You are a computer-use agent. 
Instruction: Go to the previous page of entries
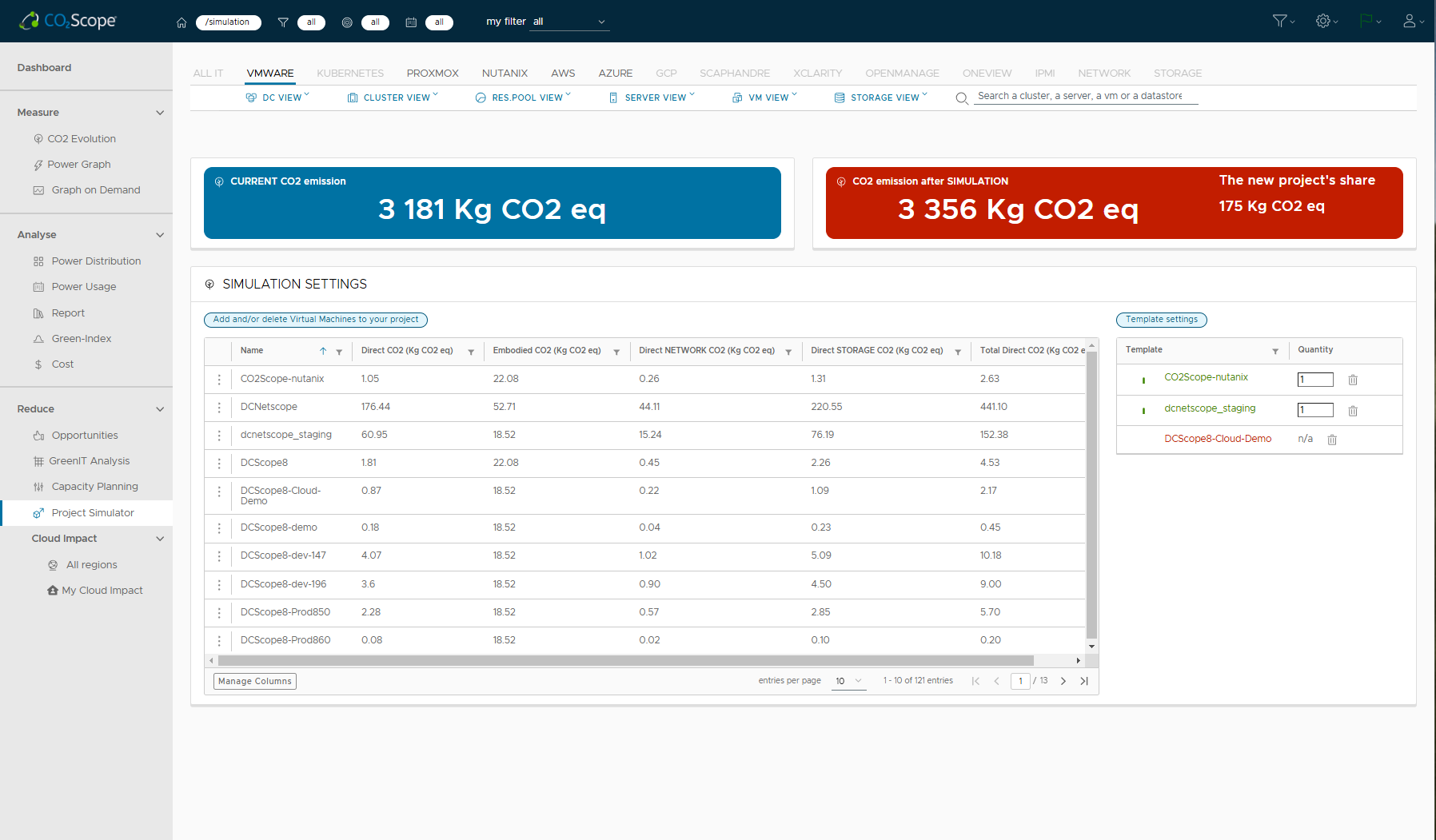(x=997, y=681)
